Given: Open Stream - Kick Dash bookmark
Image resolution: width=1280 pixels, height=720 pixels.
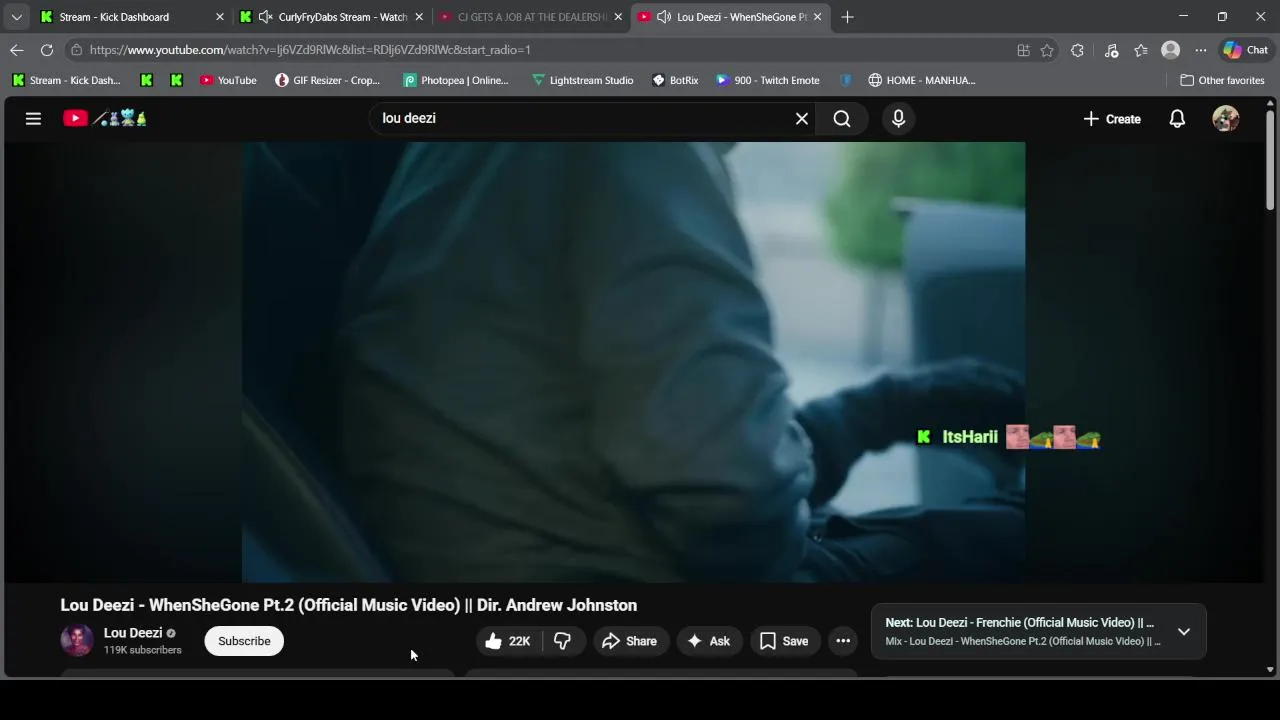Looking at the screenshot, I should 66,80.
